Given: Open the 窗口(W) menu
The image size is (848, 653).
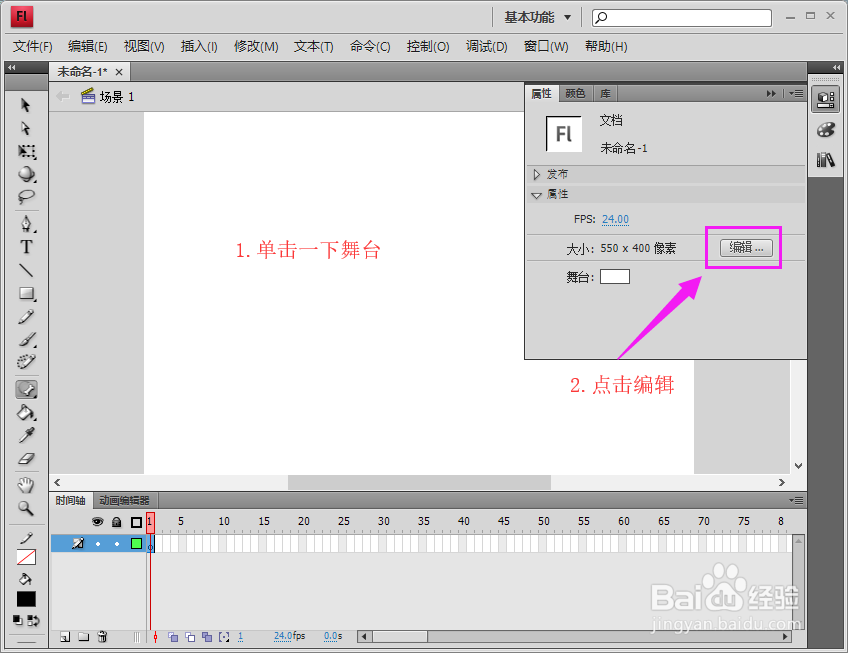Looking at the screenshot, I should point(546,47).
